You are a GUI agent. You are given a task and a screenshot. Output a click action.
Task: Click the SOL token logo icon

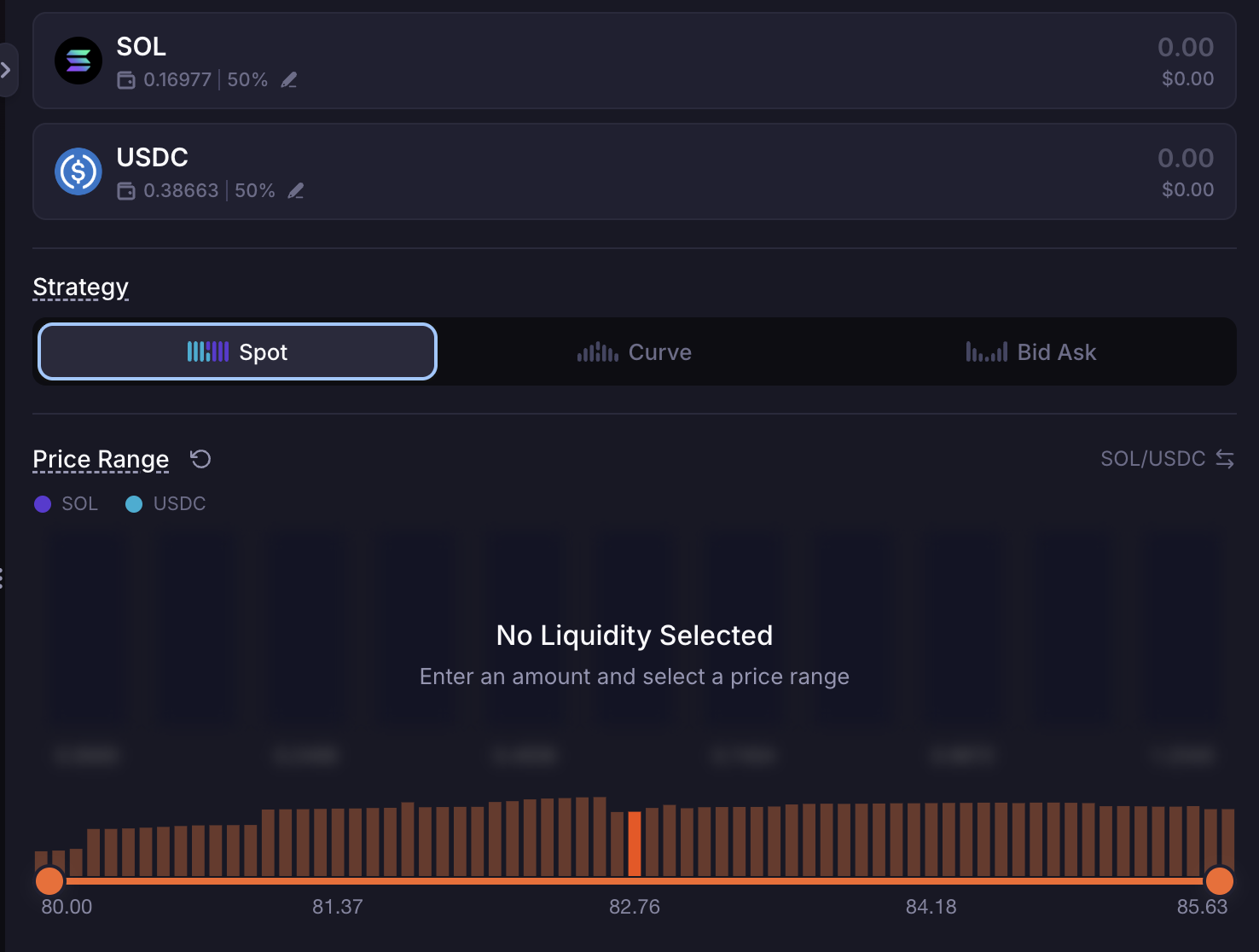click(78, 61)
